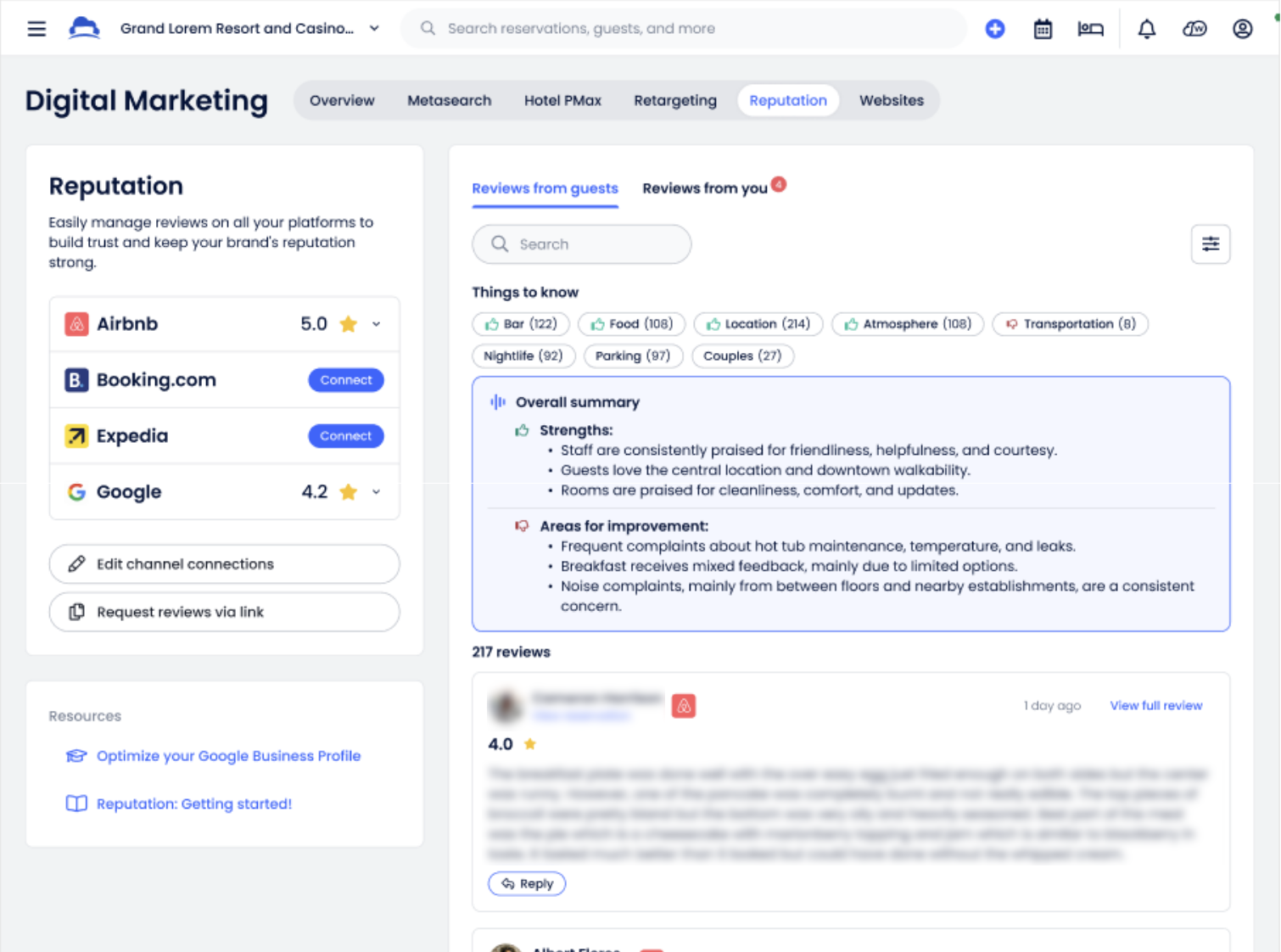
Task: Click the blue plus add icon
Action: [x=994, y=29]
